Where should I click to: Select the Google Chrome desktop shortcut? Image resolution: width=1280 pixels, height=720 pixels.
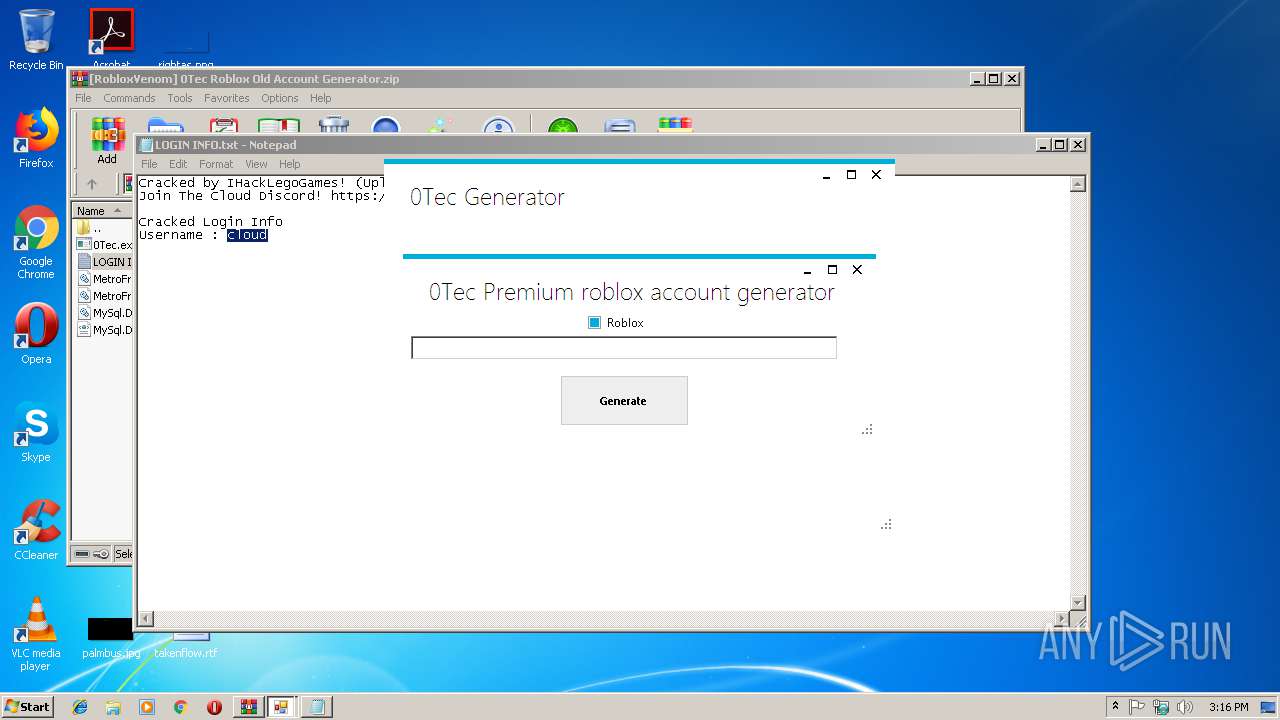tap(36, 243)
